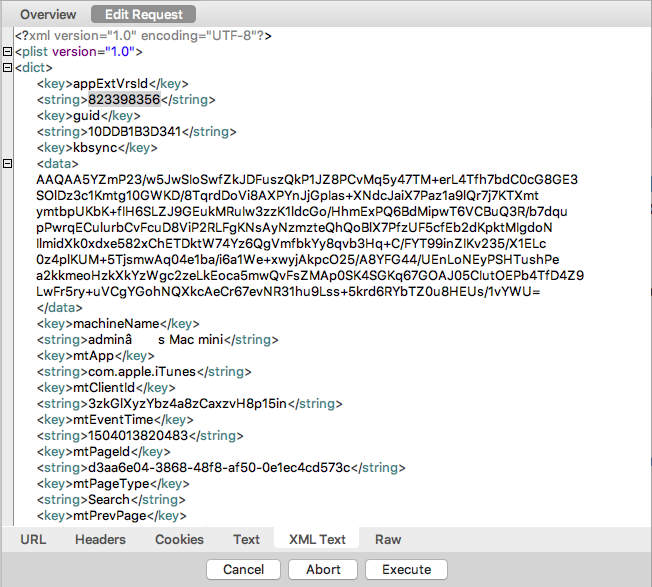Image resolution: width=652 pixels, height=587 pixels.
Task: Open the Cookies tab
Action: (179, 539)
